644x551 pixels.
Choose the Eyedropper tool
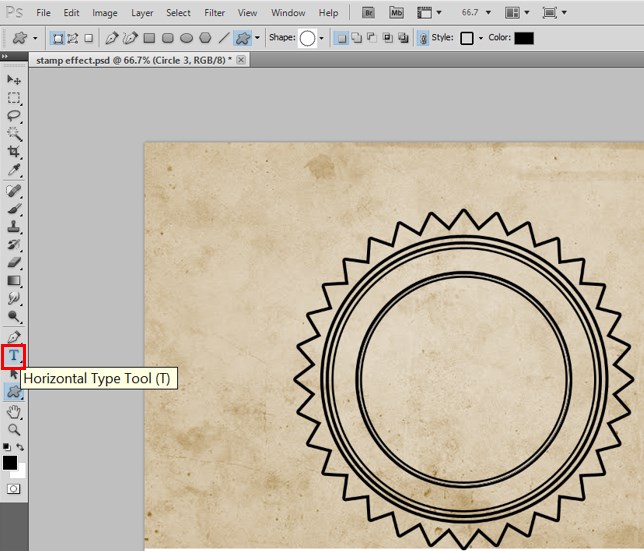14,170
